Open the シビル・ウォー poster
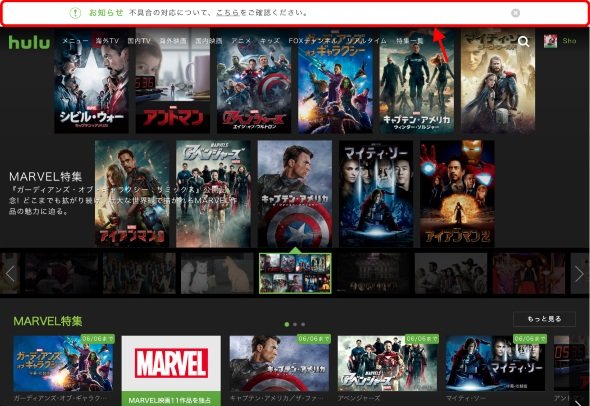This screenshot has height=406, width=590. click(91, 81)
